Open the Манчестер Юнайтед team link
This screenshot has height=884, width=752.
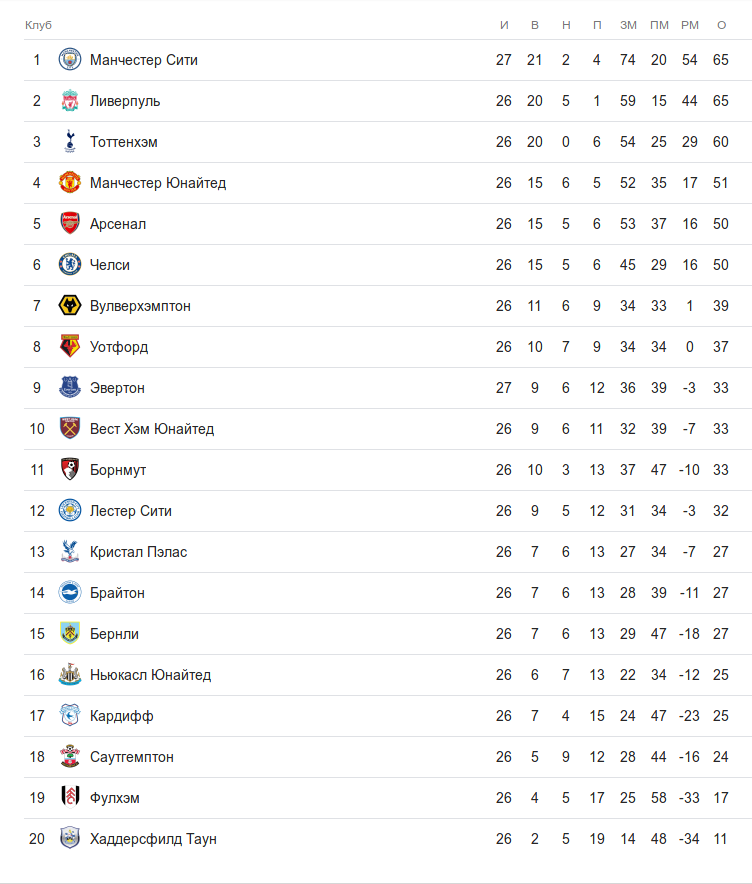(x=158, y=183)
